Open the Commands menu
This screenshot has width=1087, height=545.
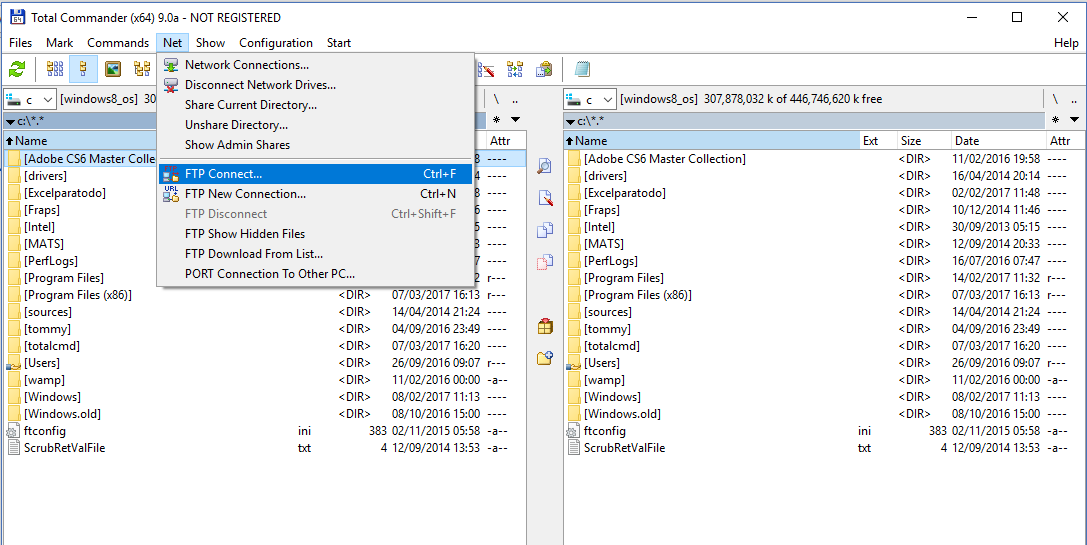click(x=118, y=42)
